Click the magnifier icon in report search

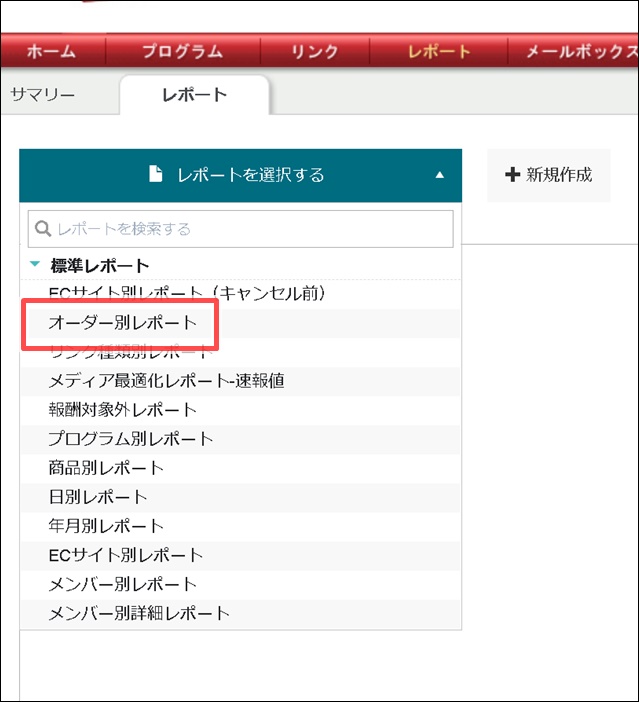[43, 229]
